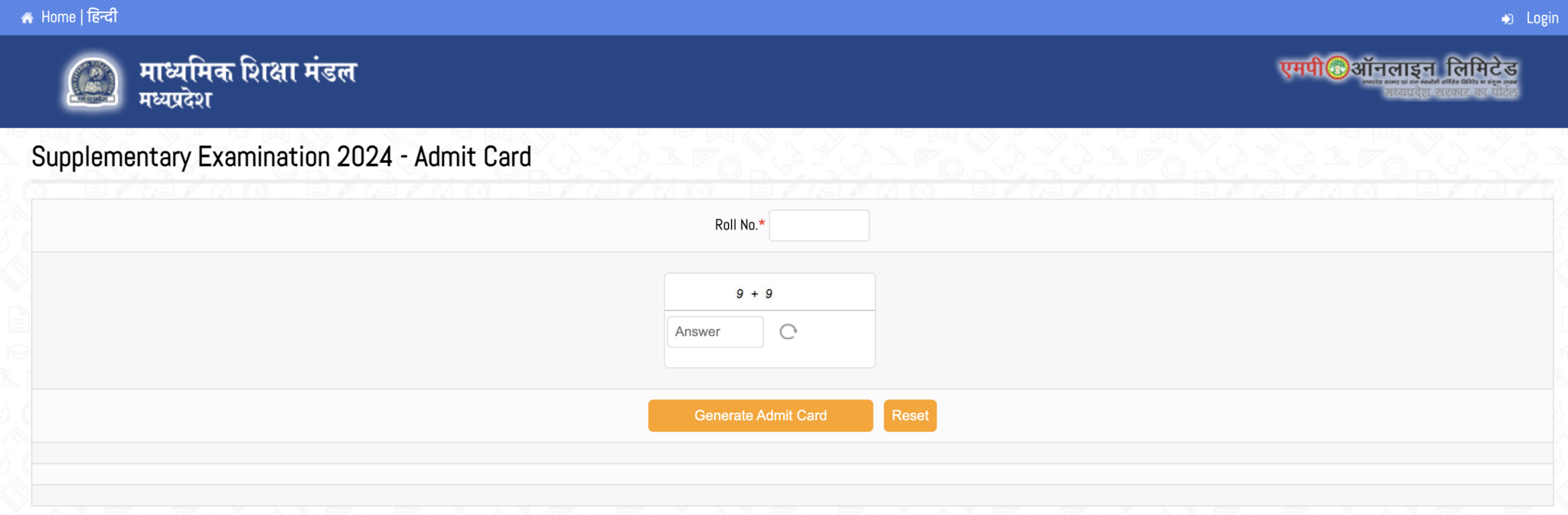
Task: Click the home icon in the top navigation bar
Action: tap(25, 16)
